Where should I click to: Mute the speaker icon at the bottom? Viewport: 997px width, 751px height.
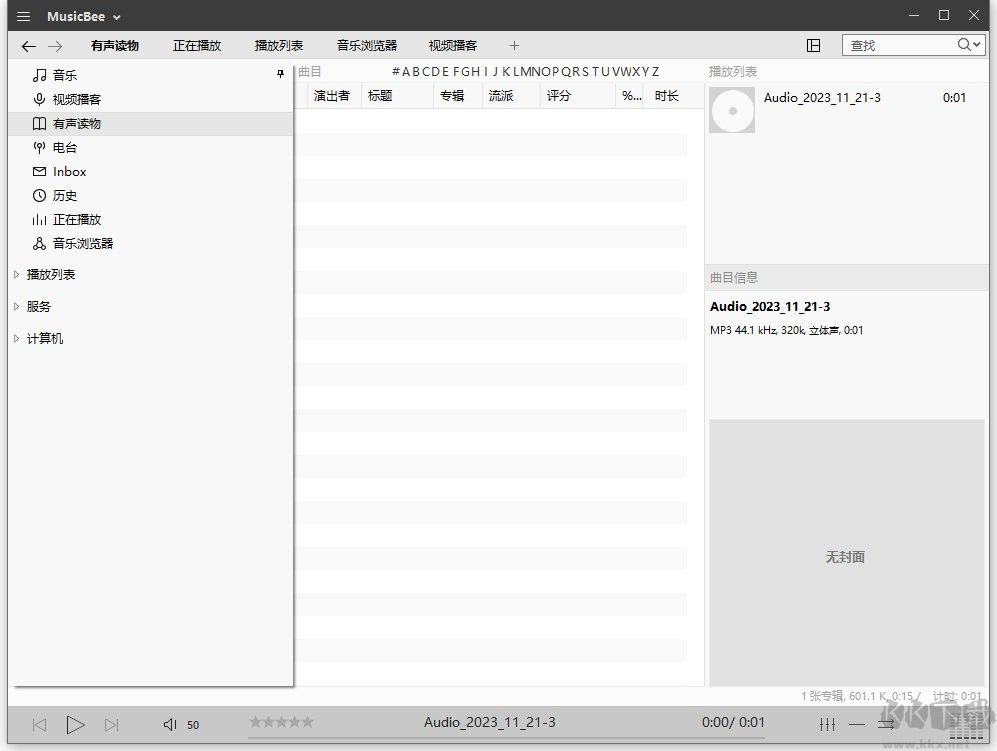click(x=170, y=724)
